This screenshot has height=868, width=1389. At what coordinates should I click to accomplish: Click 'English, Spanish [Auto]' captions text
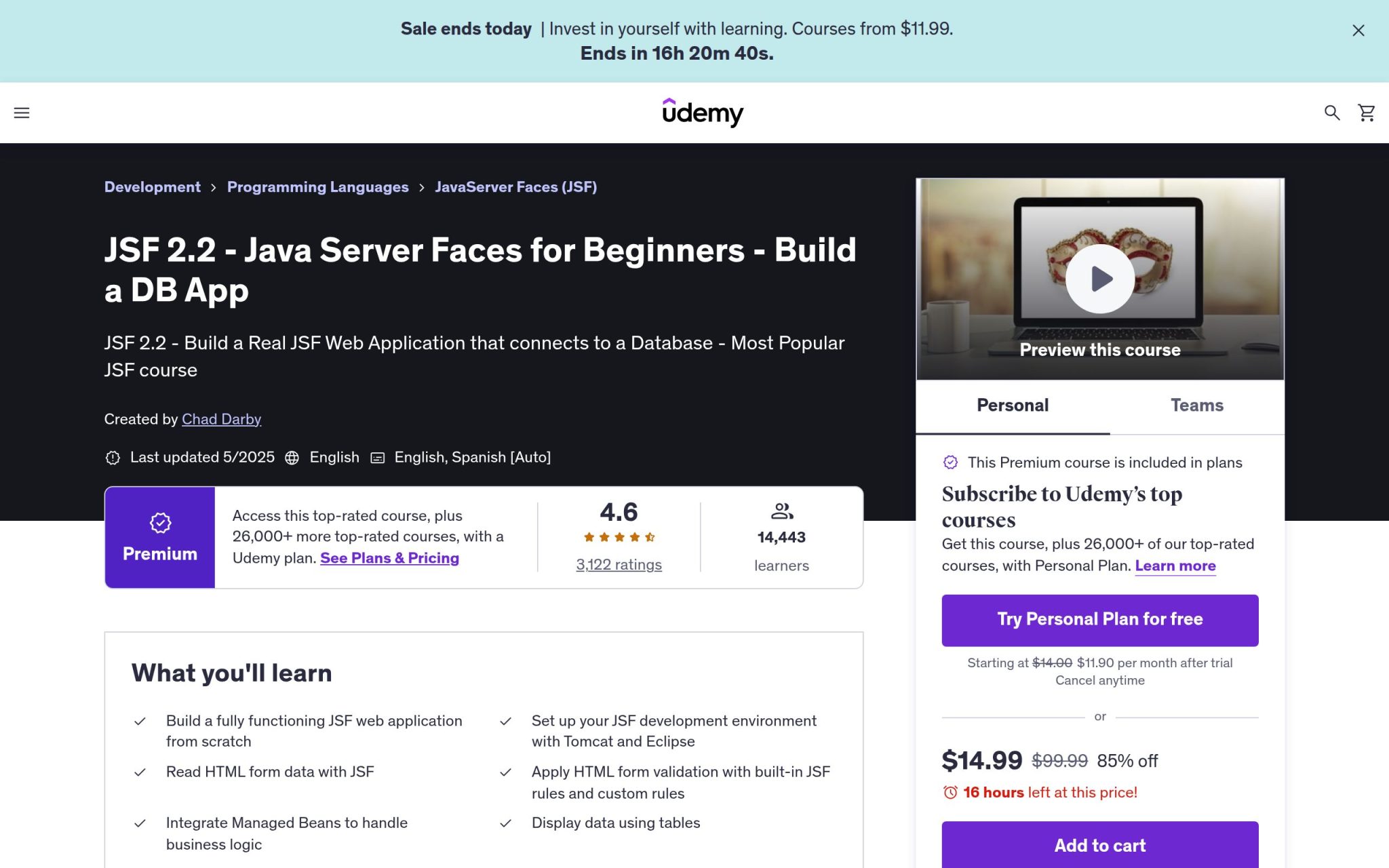(473, 457)
